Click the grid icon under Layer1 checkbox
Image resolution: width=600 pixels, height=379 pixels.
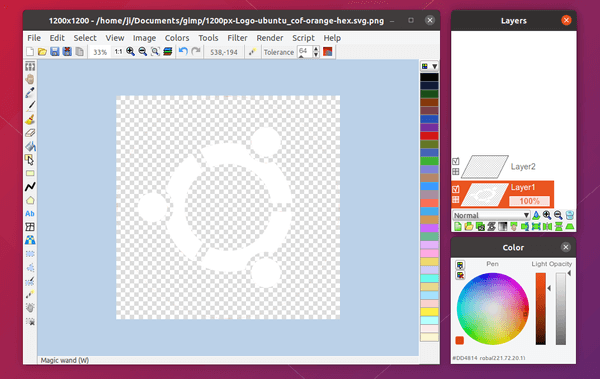456,199
